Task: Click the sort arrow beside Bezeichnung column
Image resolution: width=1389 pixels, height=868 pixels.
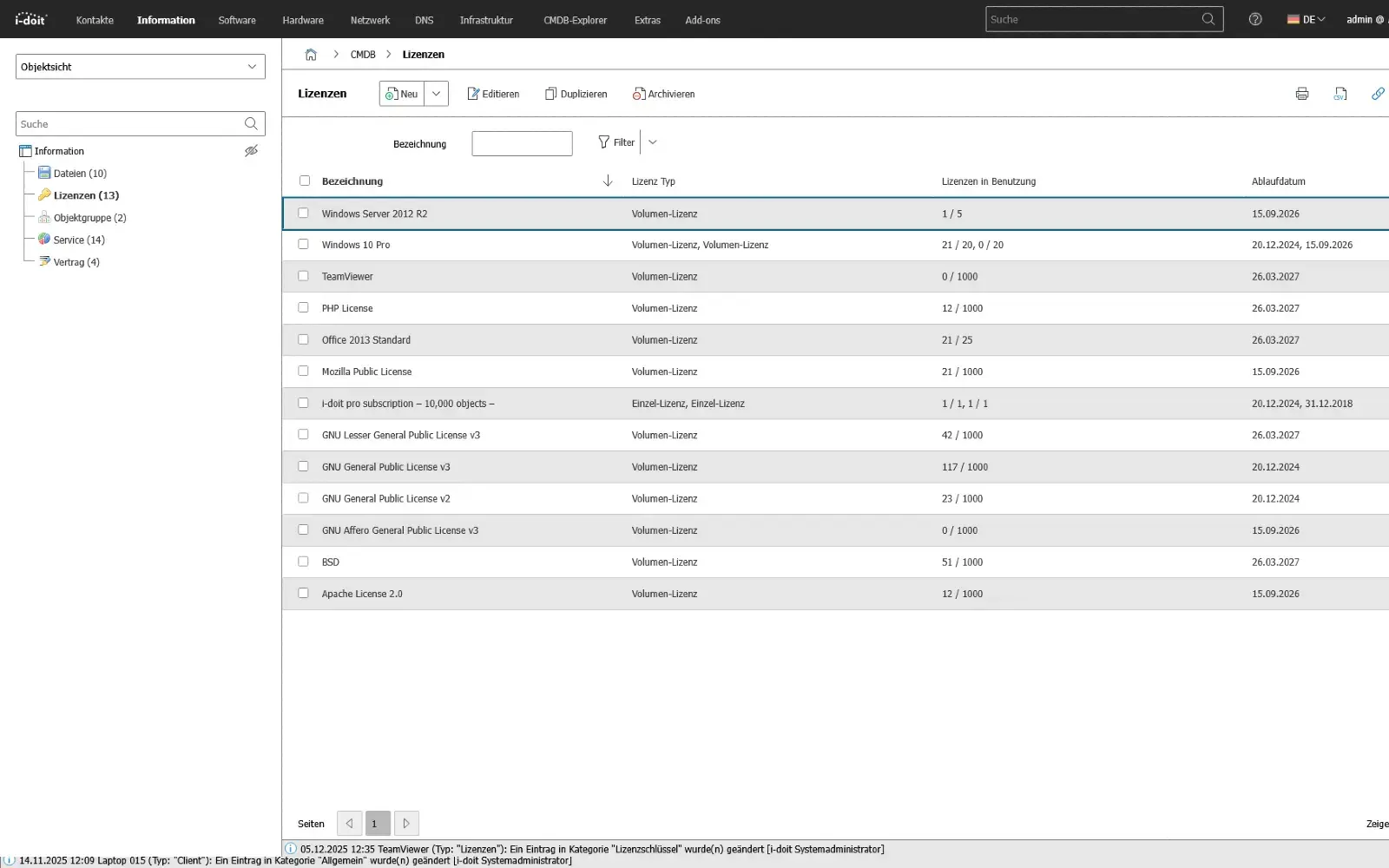Action: pos(608,181)
